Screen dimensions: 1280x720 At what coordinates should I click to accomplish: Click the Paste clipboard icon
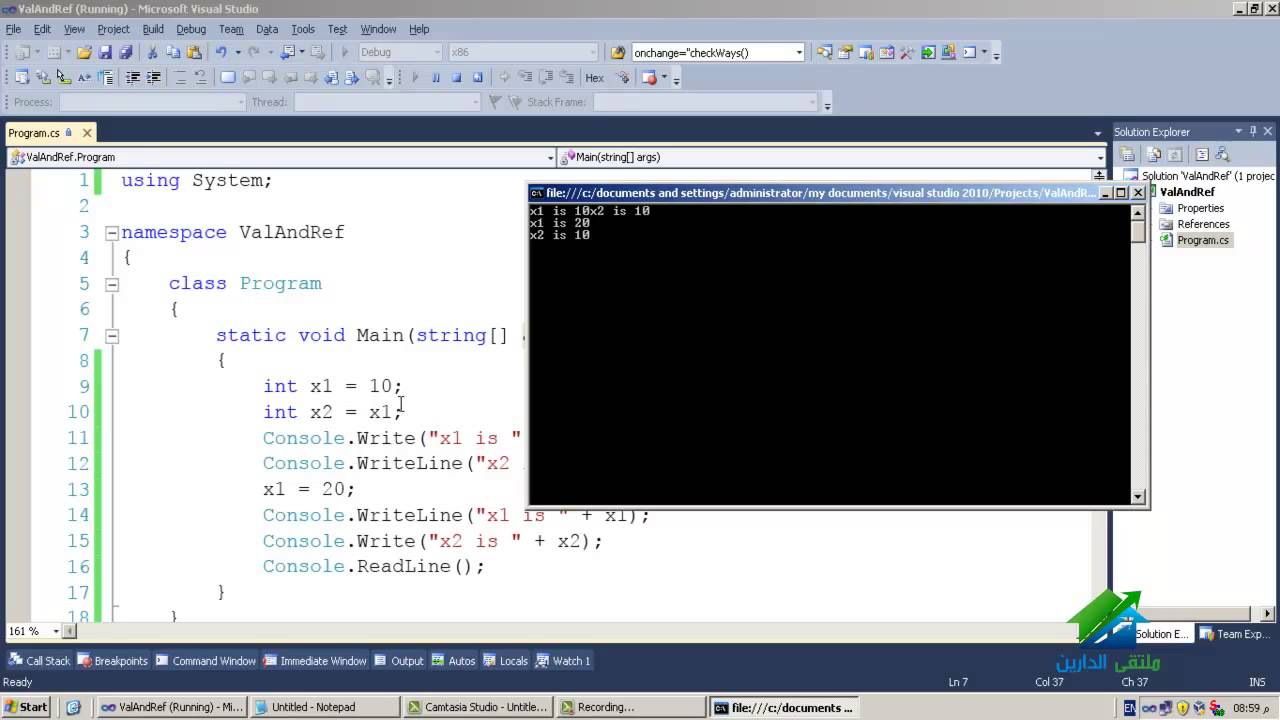click(194, 52)
